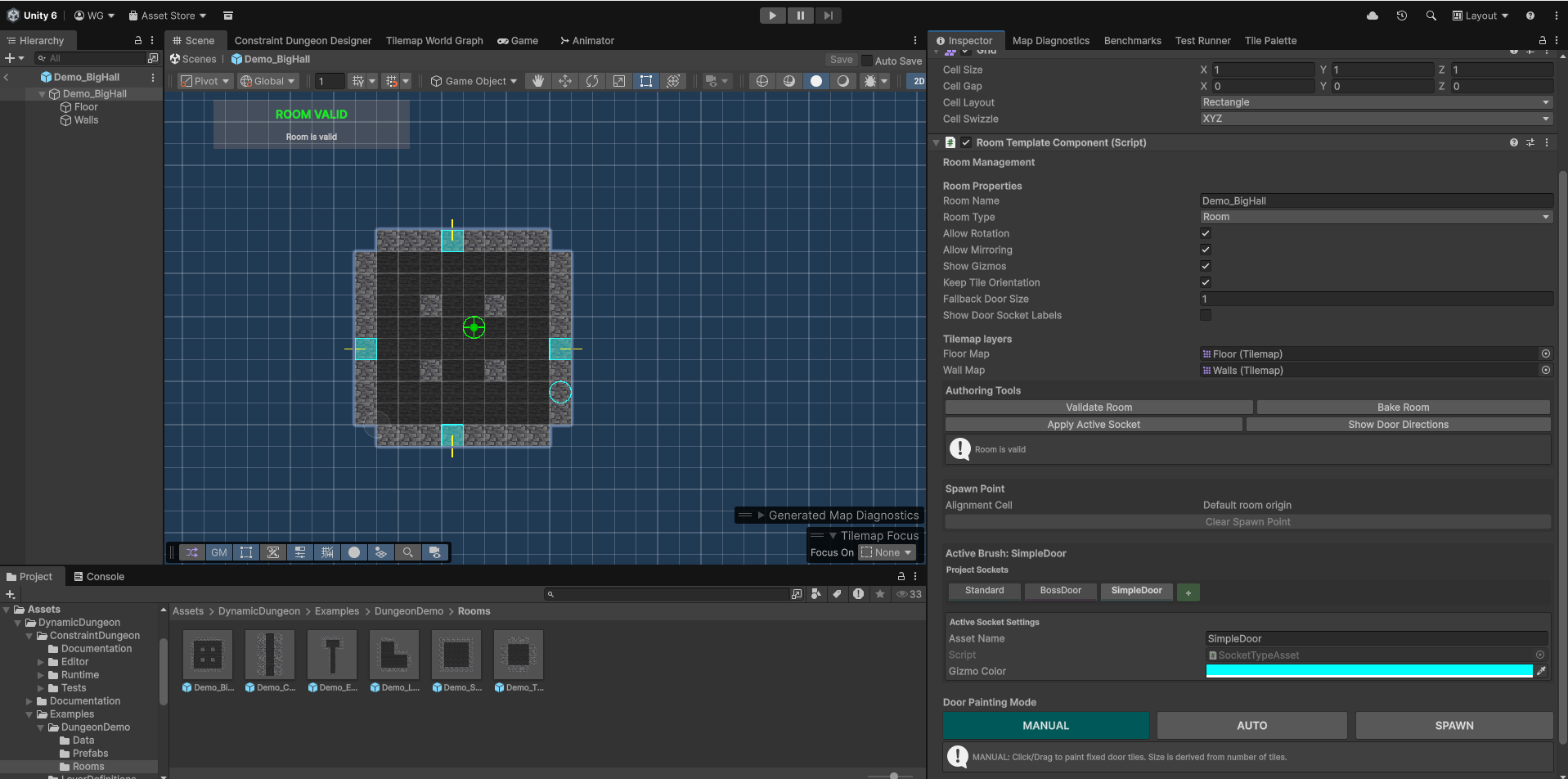
Task: Toggle Auto Save checkbox
Action: (x=867, y=61)
